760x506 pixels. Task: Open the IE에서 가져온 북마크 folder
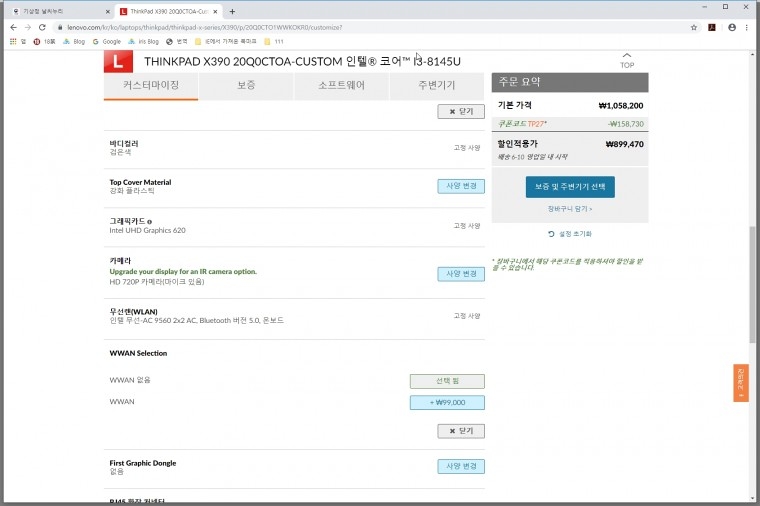[226, 42]
